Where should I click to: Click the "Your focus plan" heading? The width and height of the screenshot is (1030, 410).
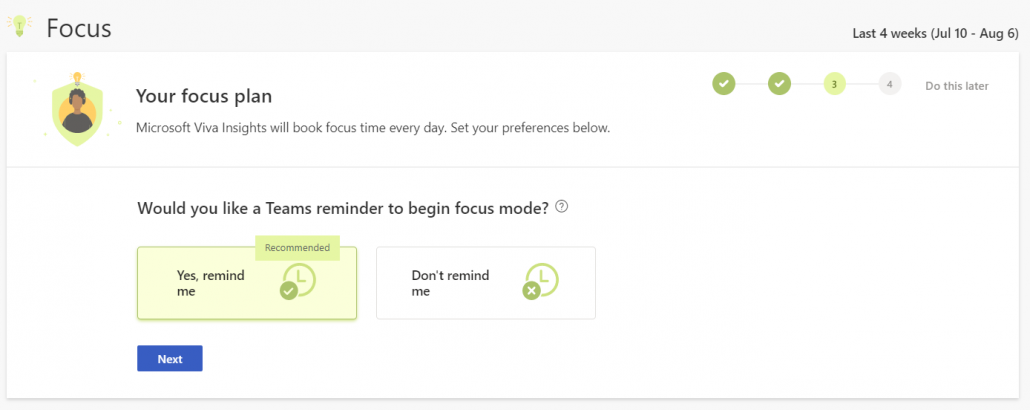[x=204, y=97]
